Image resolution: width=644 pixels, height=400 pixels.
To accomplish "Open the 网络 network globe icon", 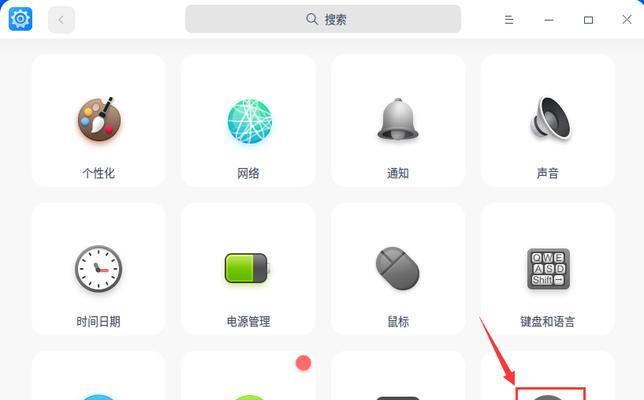I will [249, 121].
